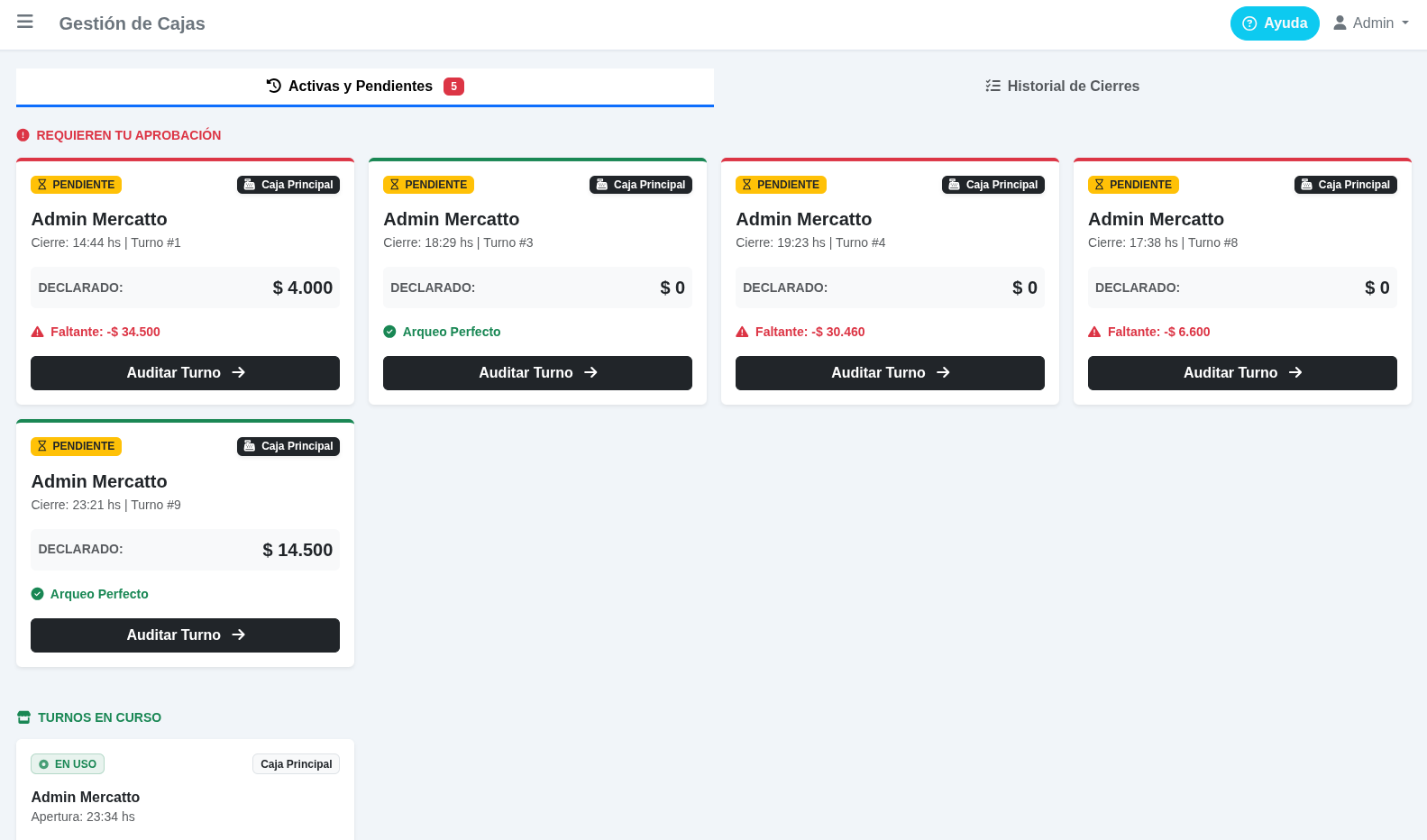Audit Turno #1 with Auditar Turno button
1427x840 pixels.
click(185, 373)
